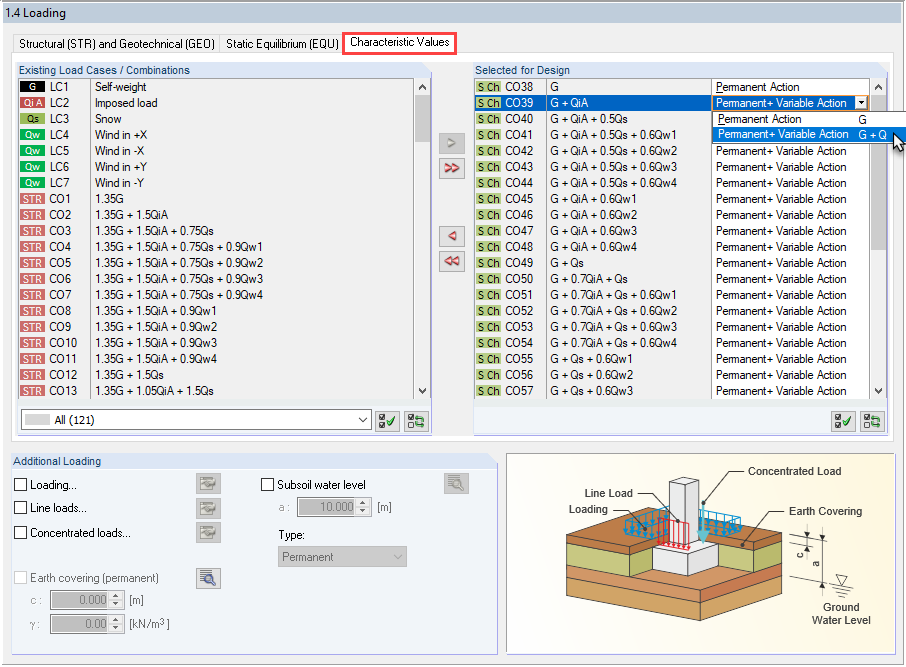Select all in existing load cases list
Screen dimensions: 906x667
pyautogui.click(x=387, y=421)
